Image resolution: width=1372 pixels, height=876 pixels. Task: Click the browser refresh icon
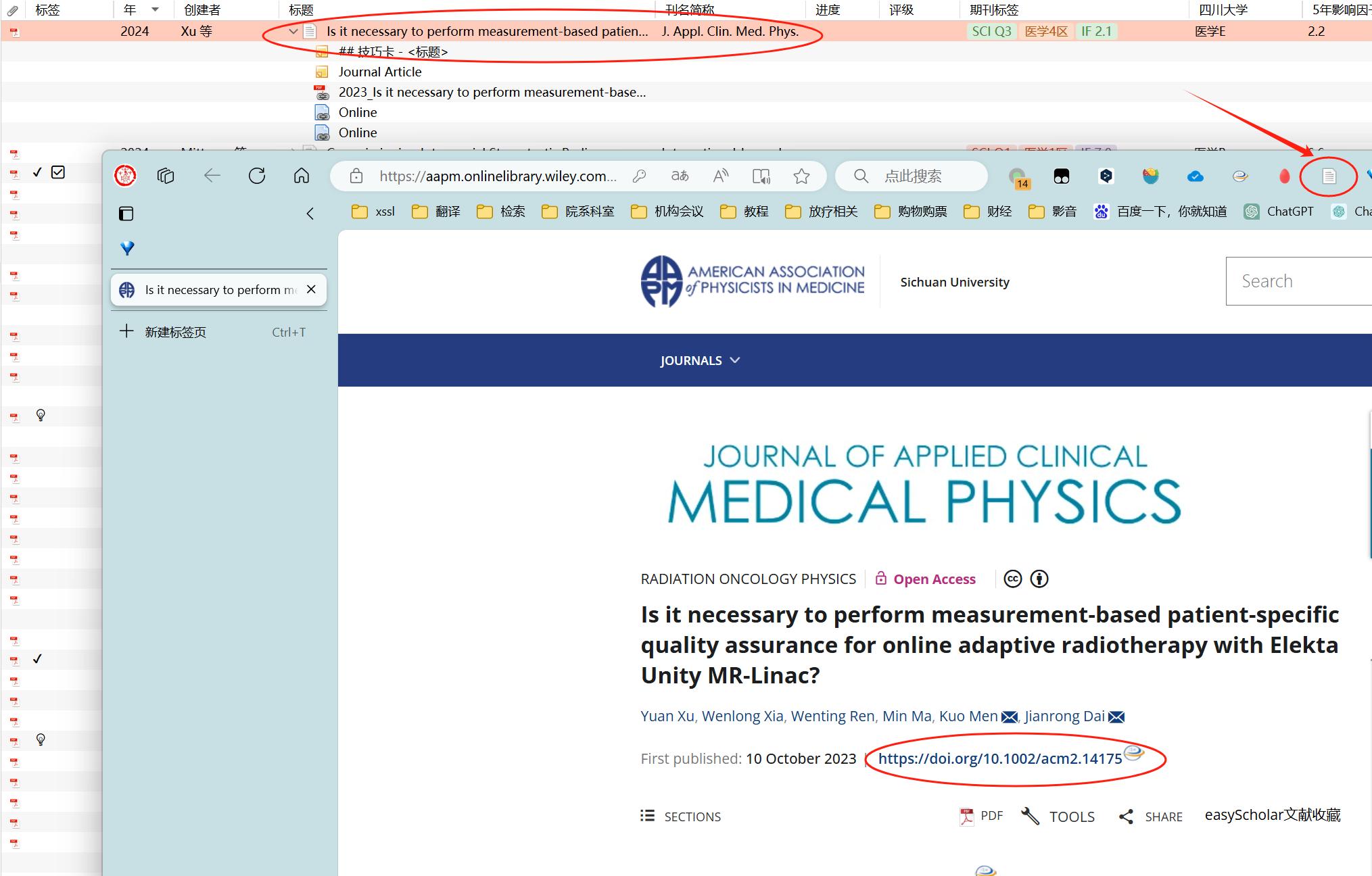[x=257, y=176]
